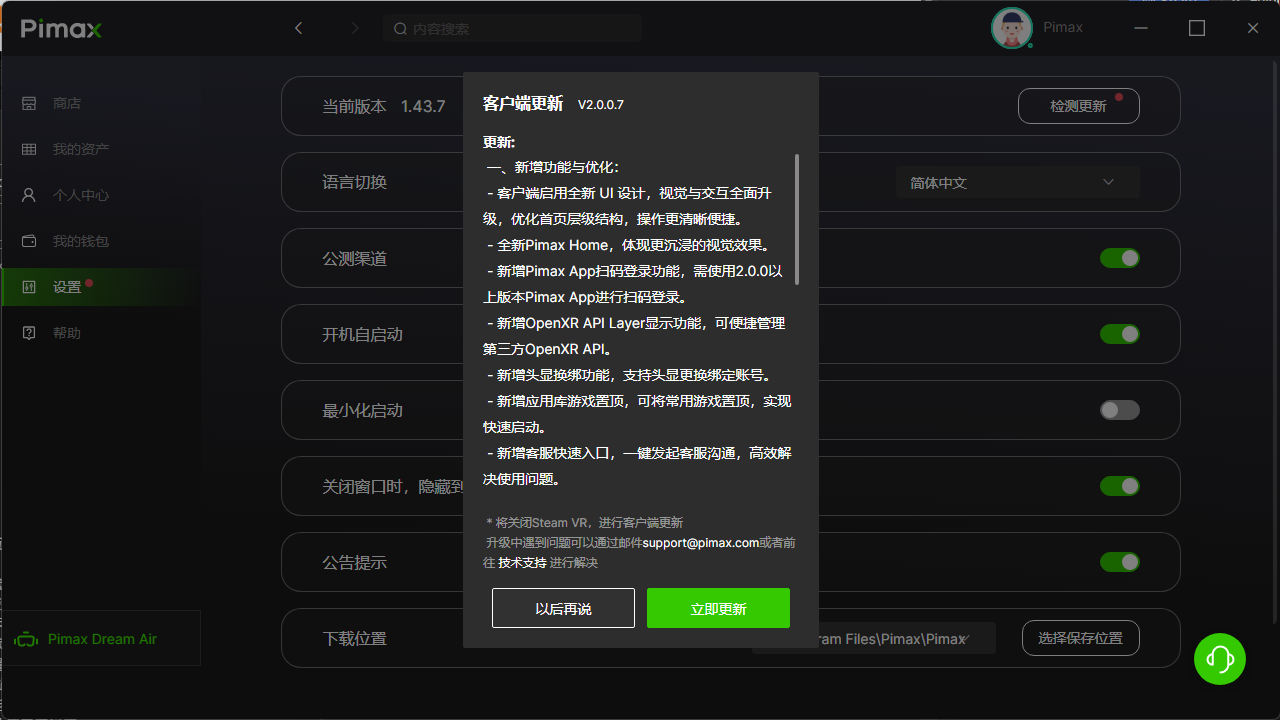This screenshot has width=1280, height=720.
Task: Click the 内容搜索 search field
Action: 512,29
